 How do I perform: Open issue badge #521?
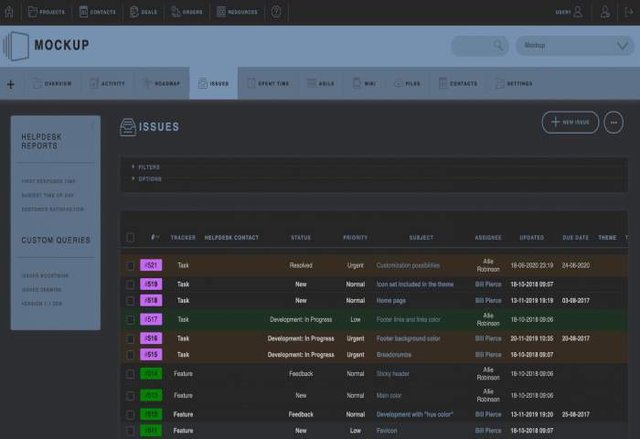click(x=151, y=265)
